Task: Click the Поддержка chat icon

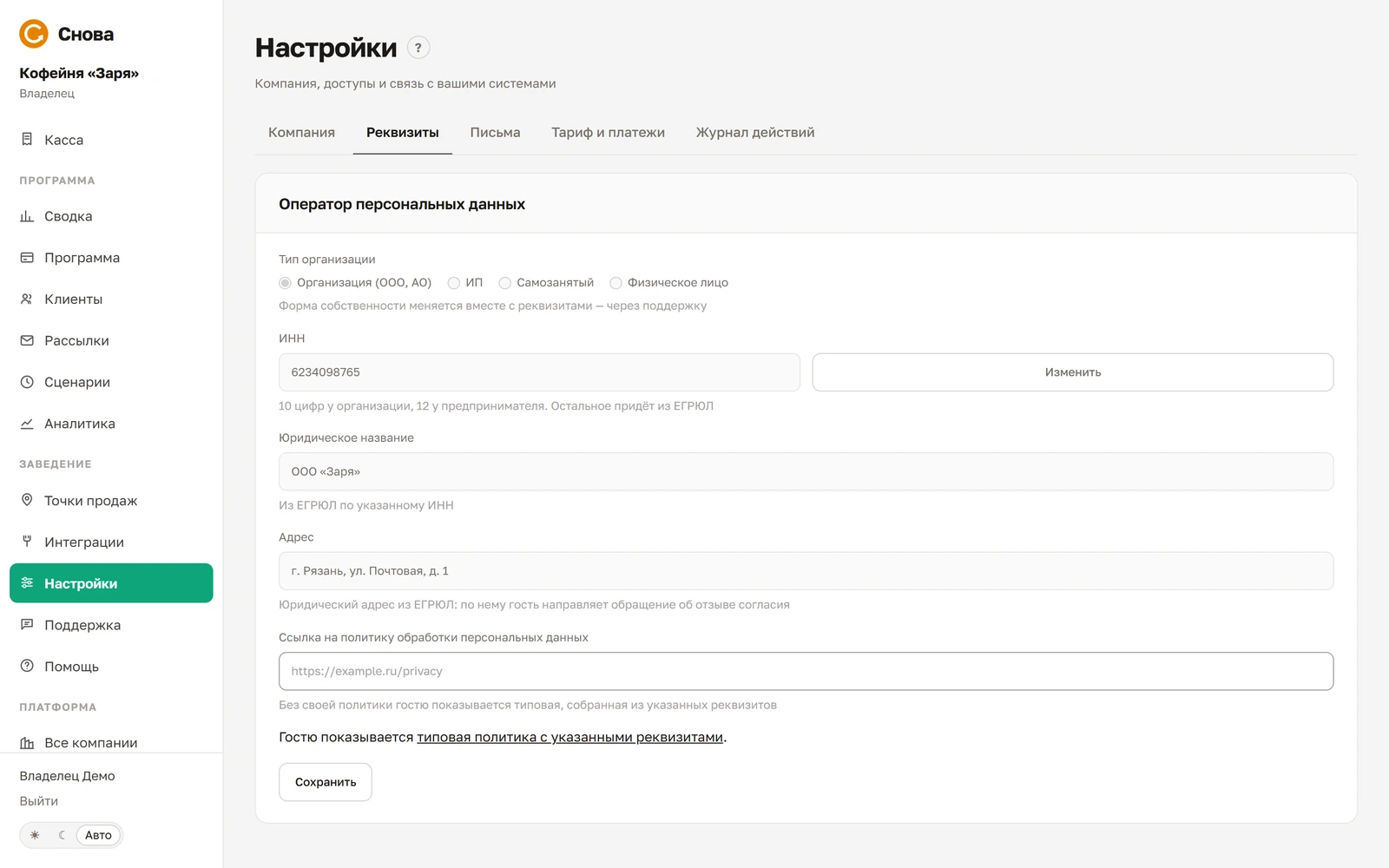Action: pyautogui.click(x=27, y=625)
